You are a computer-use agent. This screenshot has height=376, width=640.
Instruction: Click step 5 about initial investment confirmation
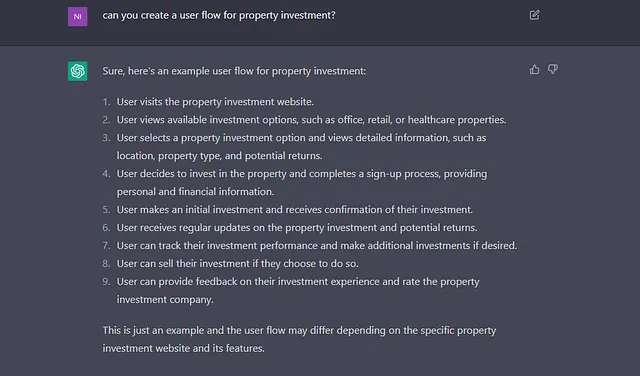[295, 209]
